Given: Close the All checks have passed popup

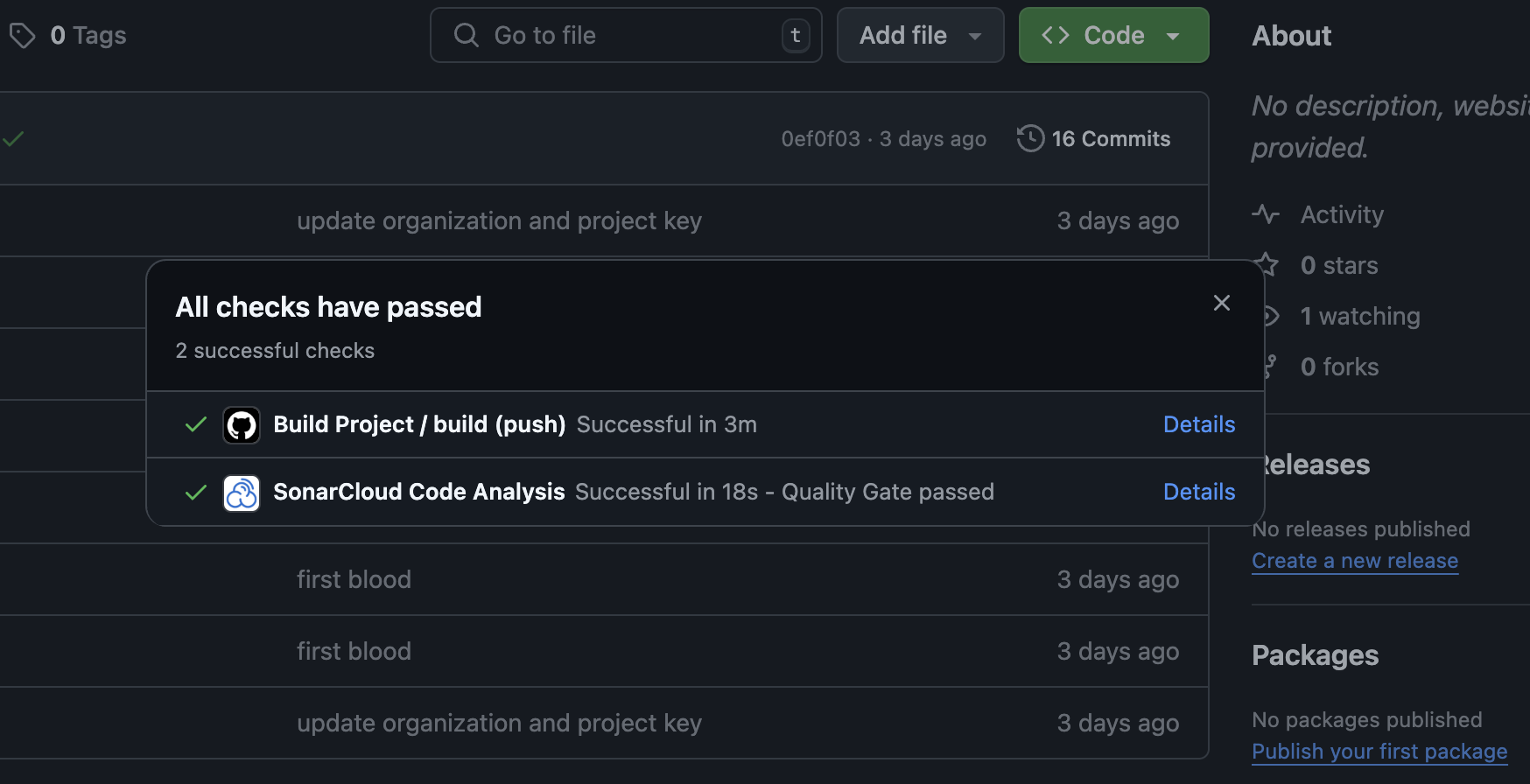Looking at the screenshot, I should pyautogui.click(x=1222, y=303).
